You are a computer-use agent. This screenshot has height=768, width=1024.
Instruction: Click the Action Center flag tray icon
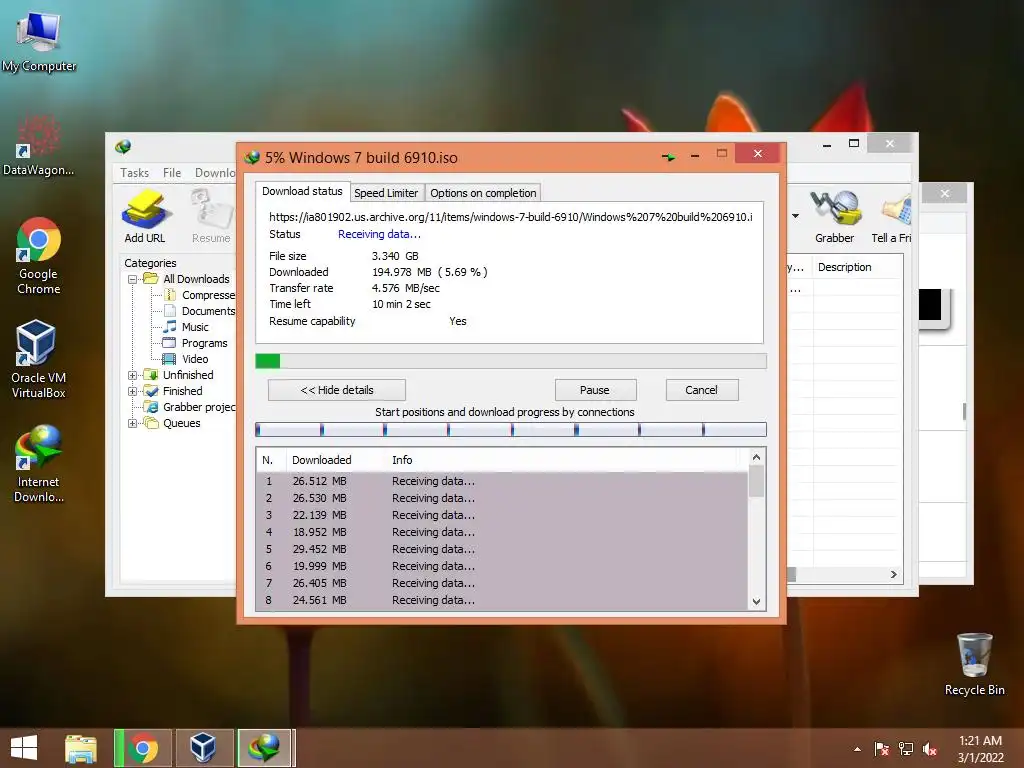tap(882, 749)
